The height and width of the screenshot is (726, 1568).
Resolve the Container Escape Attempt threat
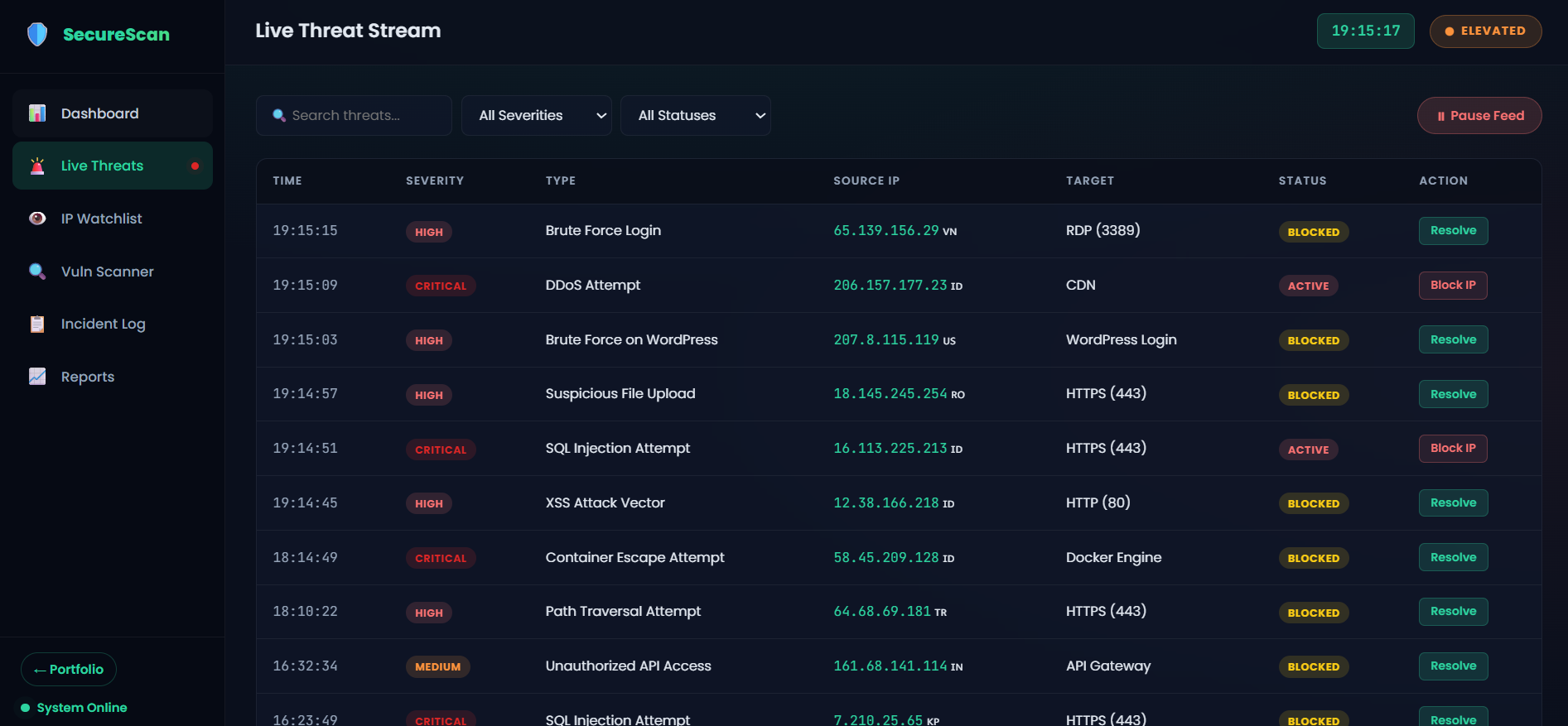(1453, 558)
